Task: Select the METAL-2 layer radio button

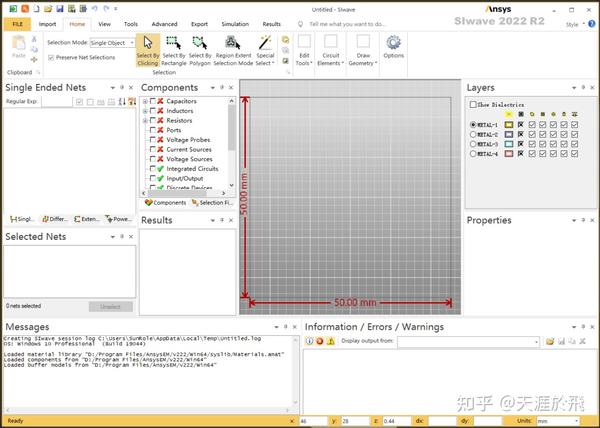Action: [473, 134]
